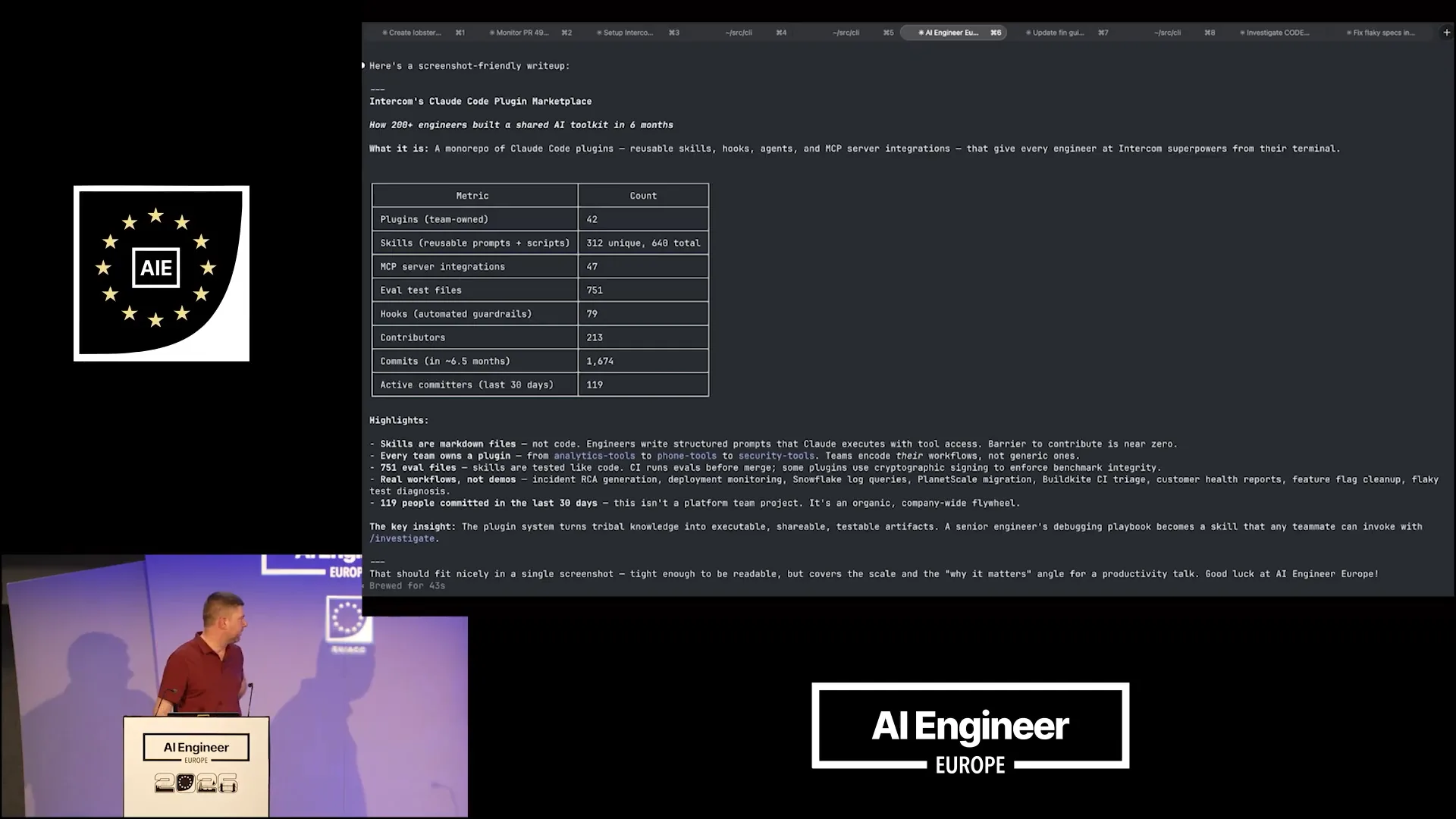Image resolution: width=1456 pixels, height=819 pixels.
Task: Switch to the 'Monitor PR 49...' tab
Action: 530,33
